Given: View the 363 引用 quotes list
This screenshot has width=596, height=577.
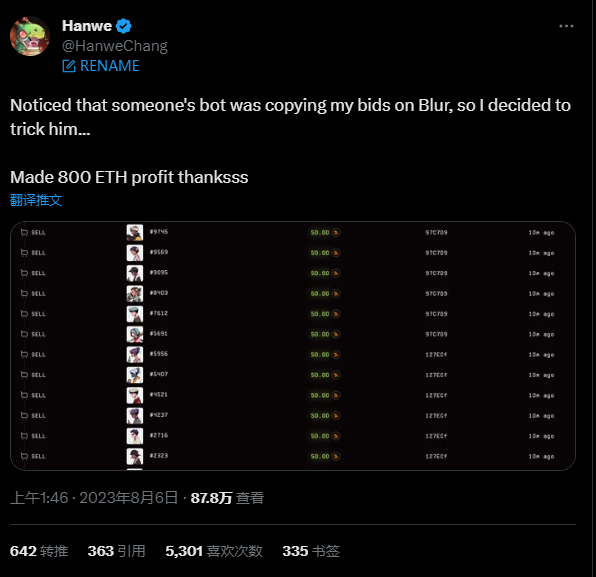Looking at the screenshot, I should click(x=116, y=551).
